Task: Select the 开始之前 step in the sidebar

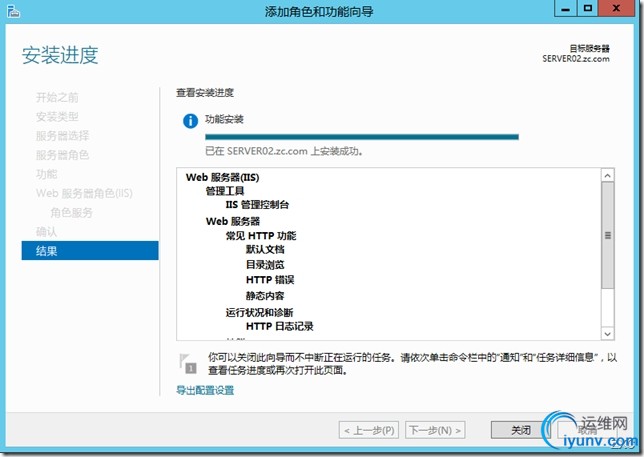Action: coord(57,97)
